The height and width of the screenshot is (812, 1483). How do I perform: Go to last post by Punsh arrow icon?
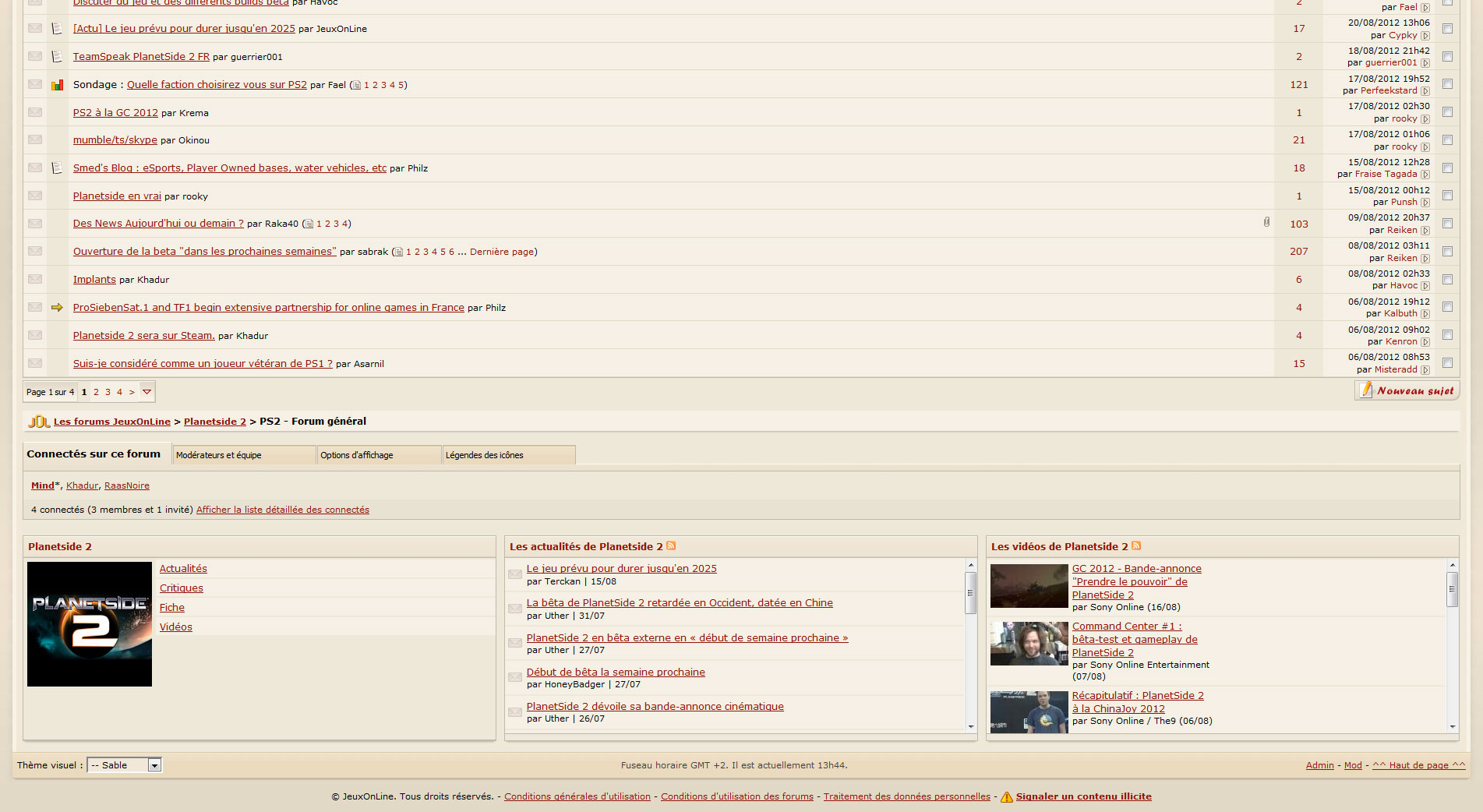[x=1425, y=203]
